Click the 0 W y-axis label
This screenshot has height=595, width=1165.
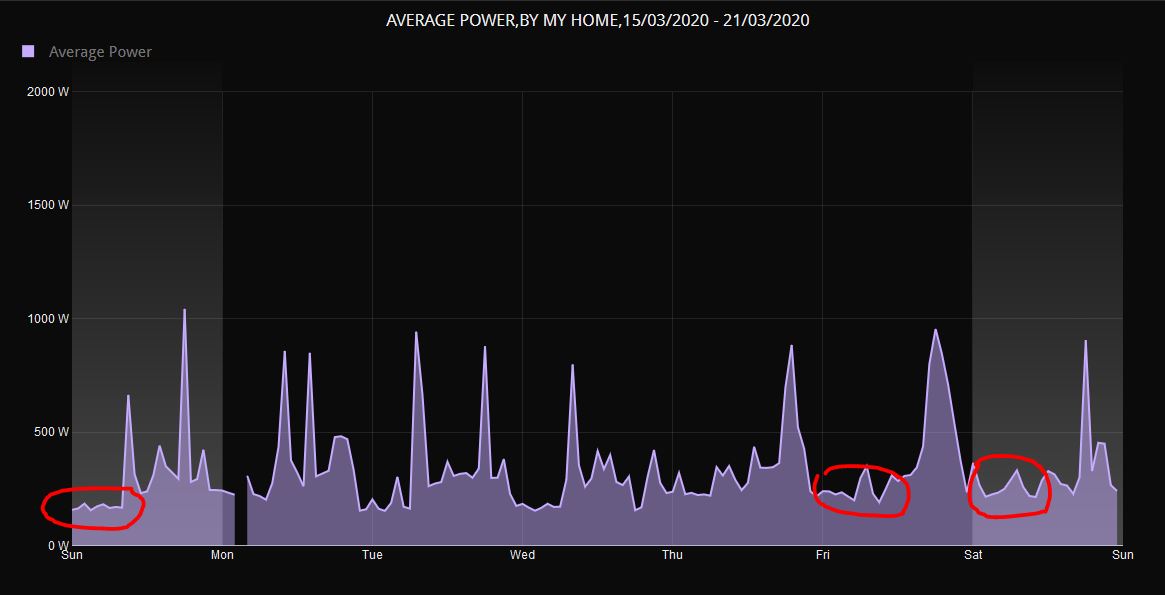56,546
